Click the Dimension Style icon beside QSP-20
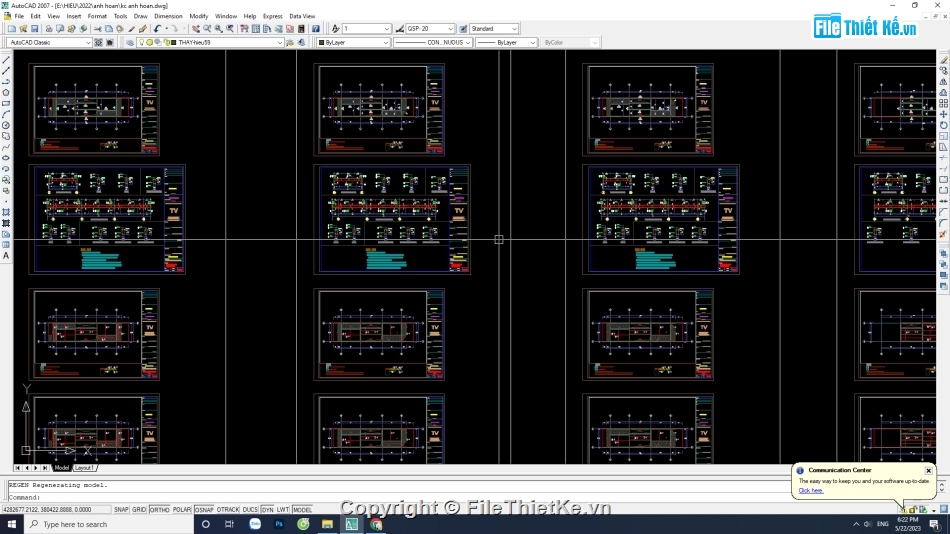 (399, 28)
